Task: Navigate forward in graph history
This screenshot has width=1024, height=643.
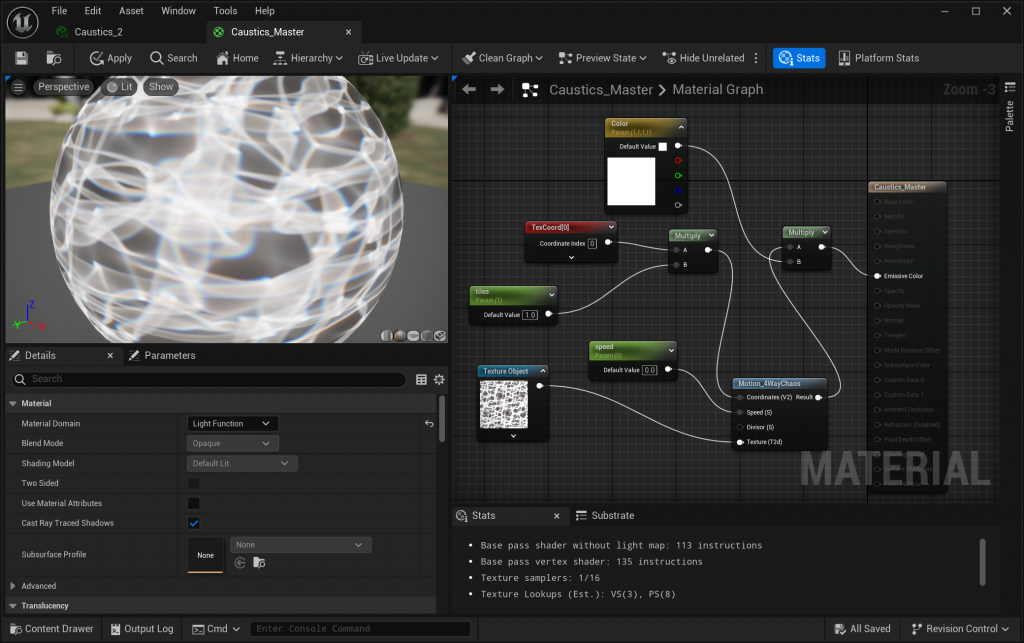Action: tap(498, 89)
